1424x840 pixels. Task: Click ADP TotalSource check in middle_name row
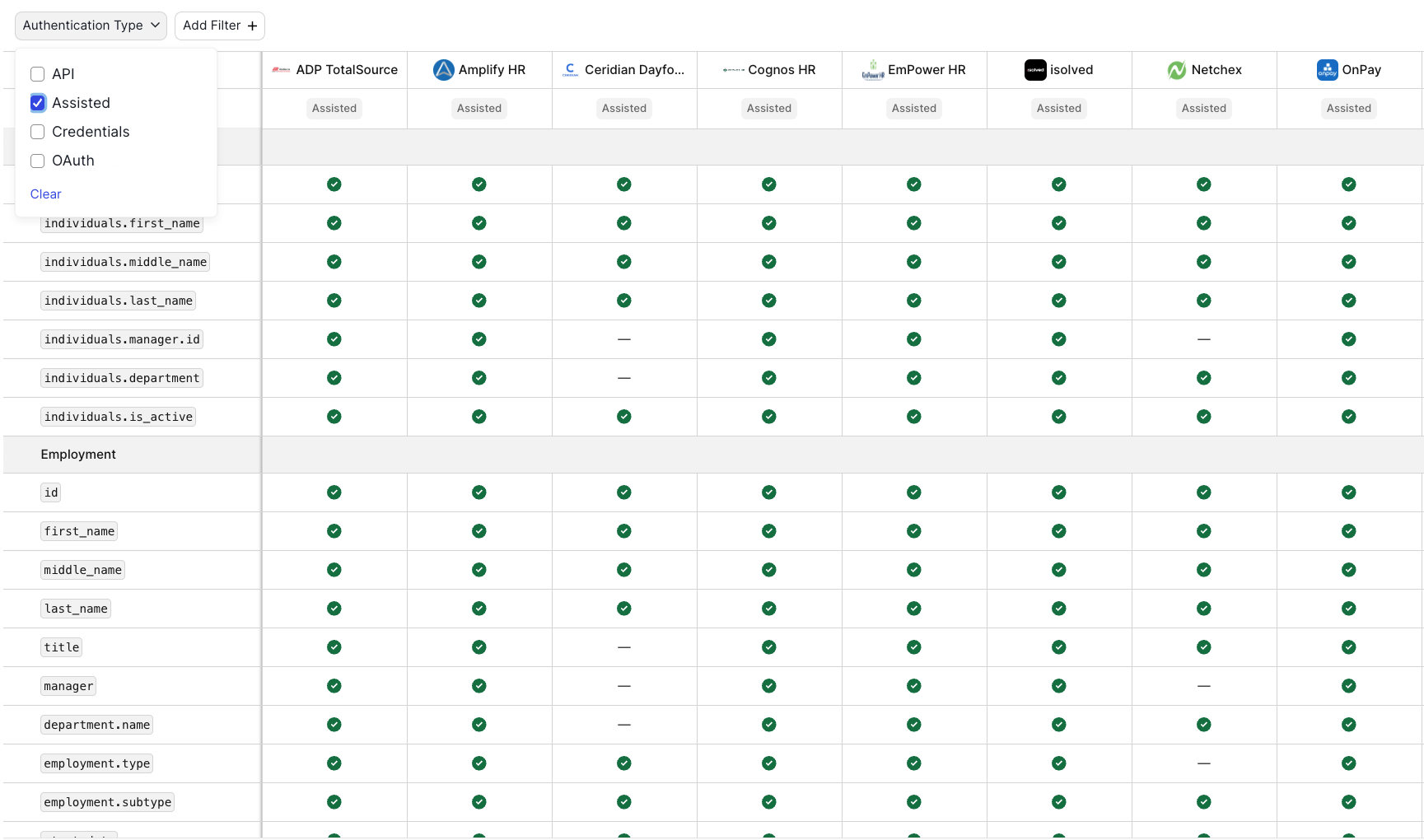[x=334, y=570]
